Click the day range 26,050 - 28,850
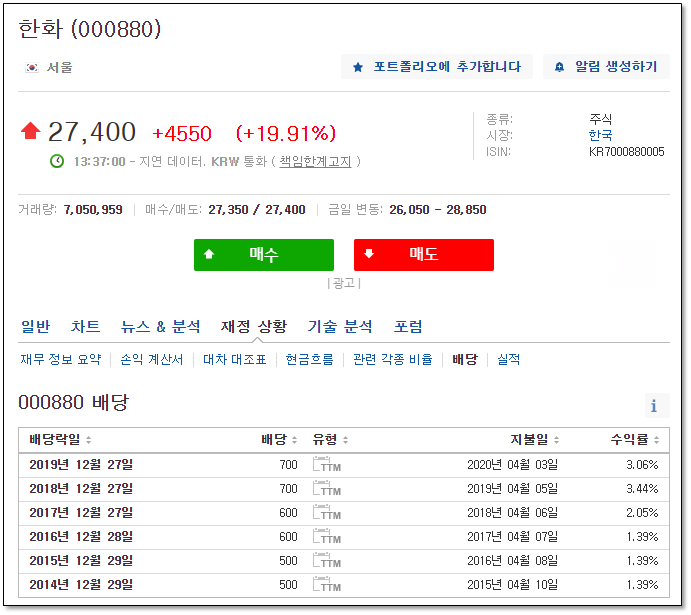The width and height of the screenshot is (691, 615). coord(438,210)
